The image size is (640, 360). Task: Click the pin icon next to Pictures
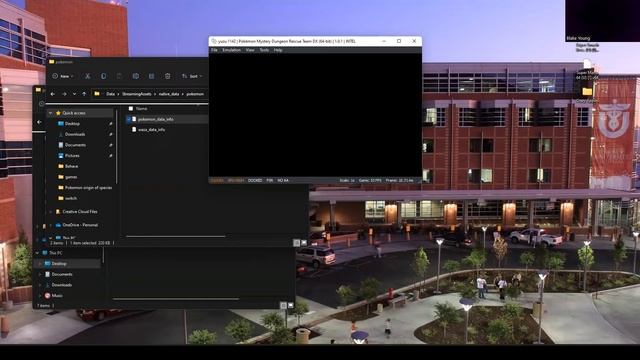[x=110, y=156]
